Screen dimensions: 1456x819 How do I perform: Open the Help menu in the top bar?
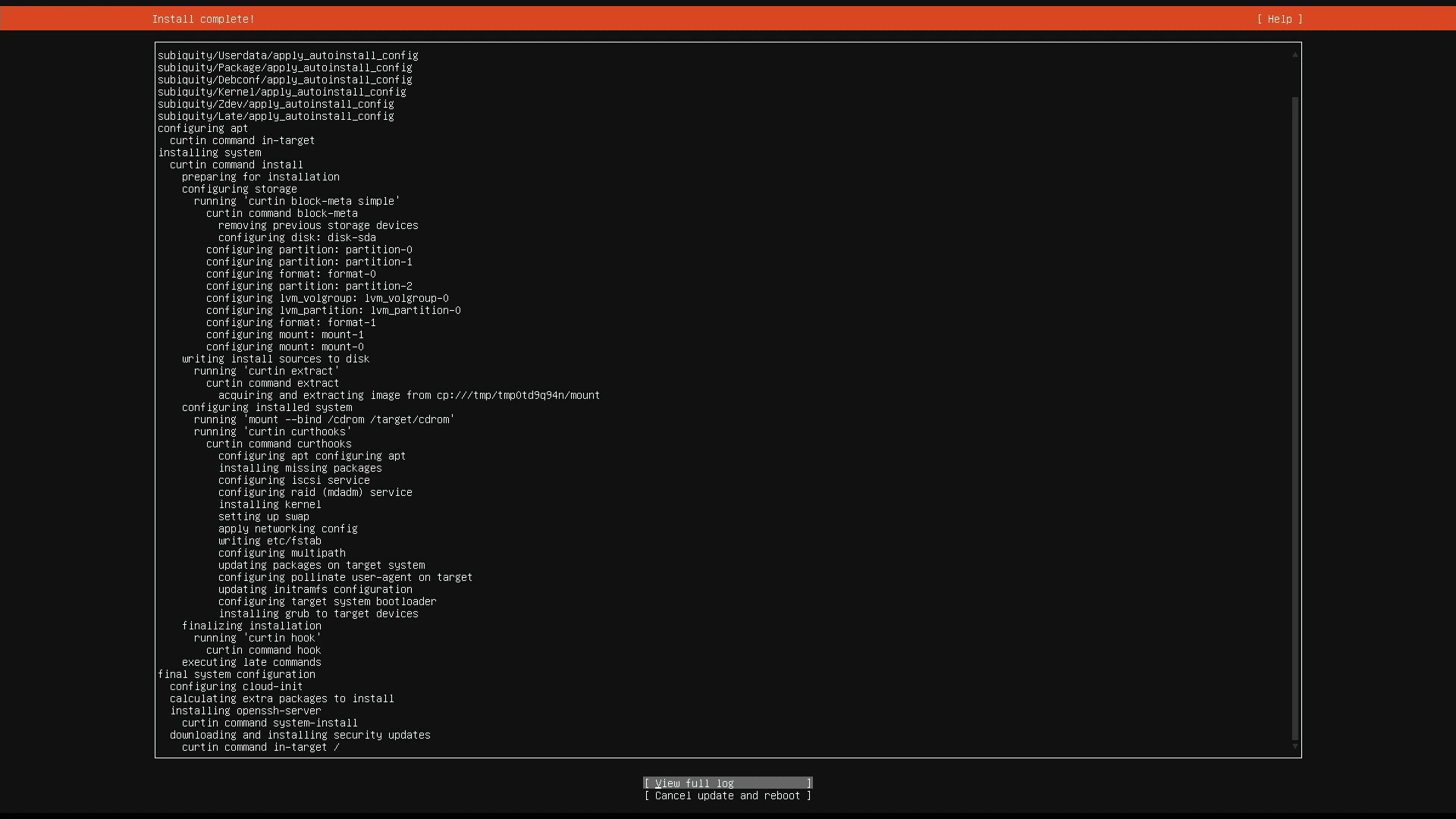click(1280, 19)
